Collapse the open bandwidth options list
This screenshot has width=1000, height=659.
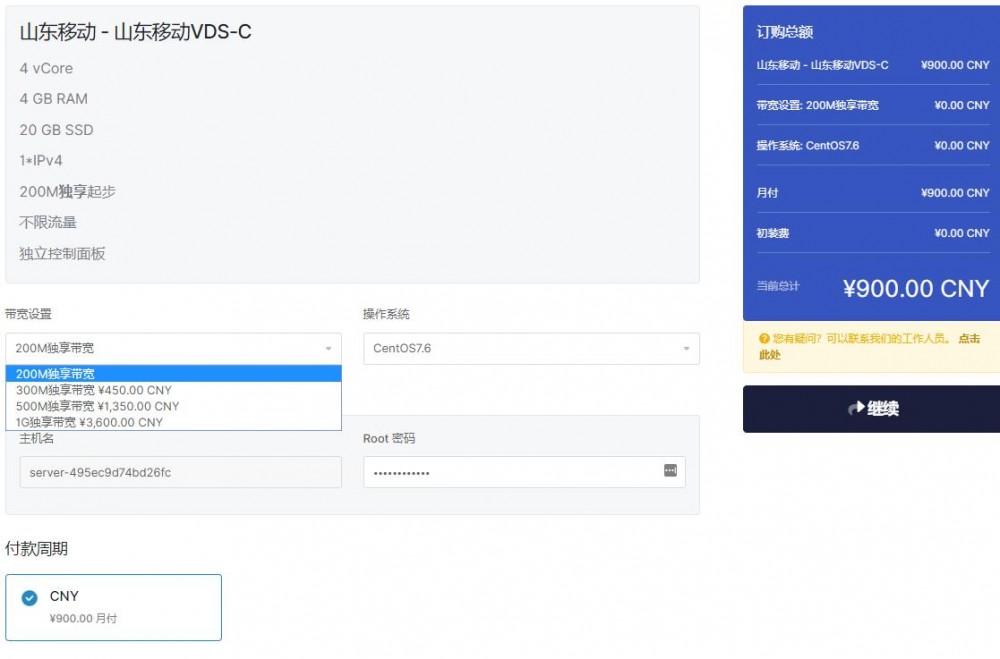330,348
